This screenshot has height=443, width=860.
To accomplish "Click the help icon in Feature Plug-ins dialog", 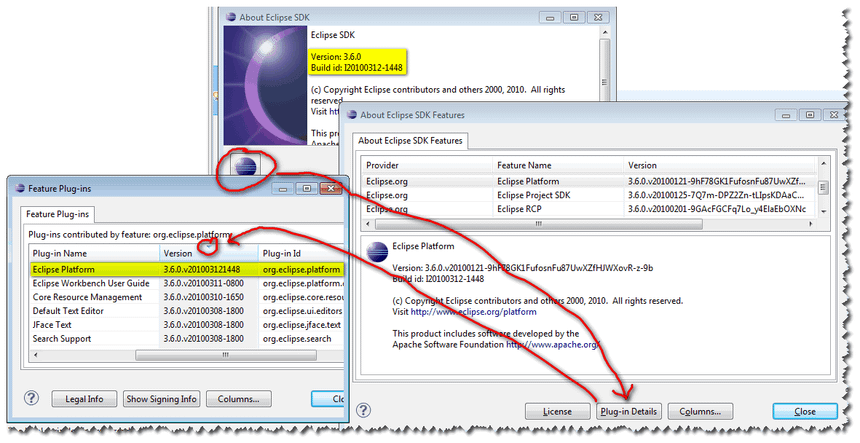I will point(31,399).
